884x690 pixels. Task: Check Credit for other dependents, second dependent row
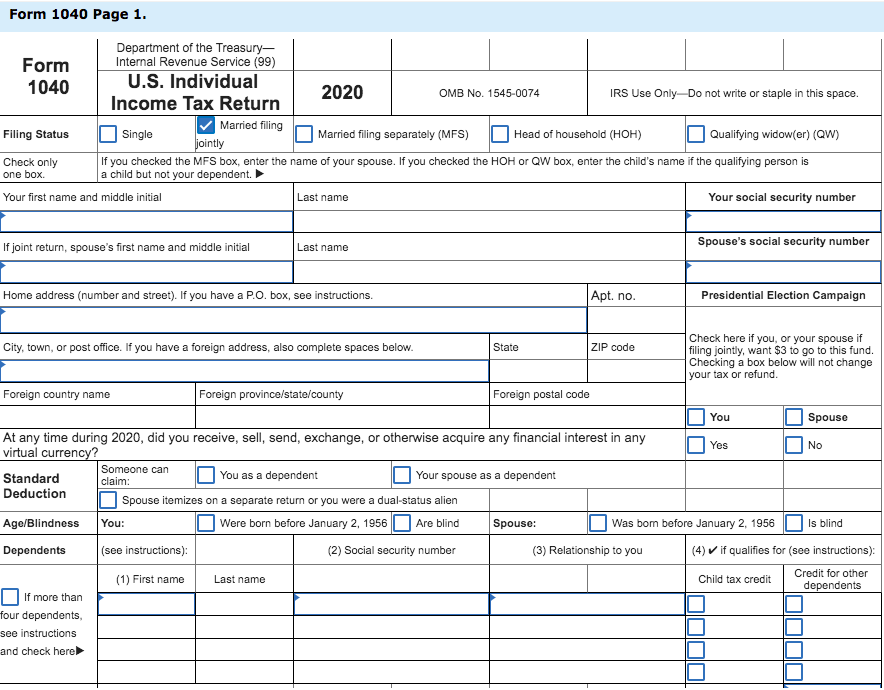pos(794,627)
